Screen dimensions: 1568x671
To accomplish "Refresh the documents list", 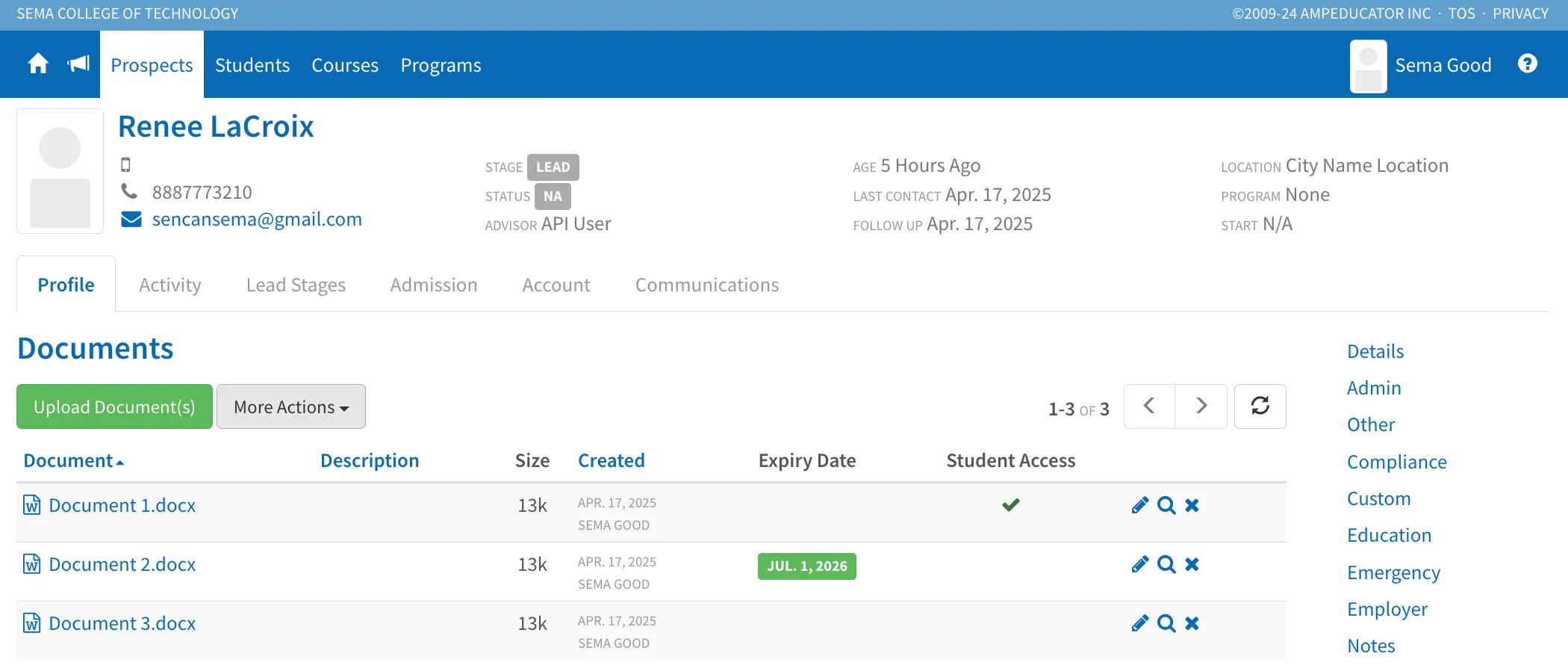I will (1260, 406).
